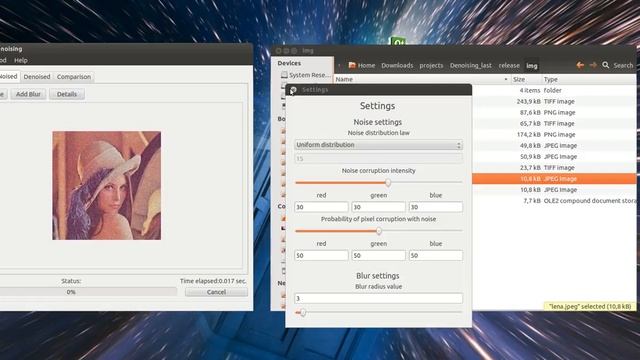
Task: Click the red corruption probability field
Action: pos(321,255)
